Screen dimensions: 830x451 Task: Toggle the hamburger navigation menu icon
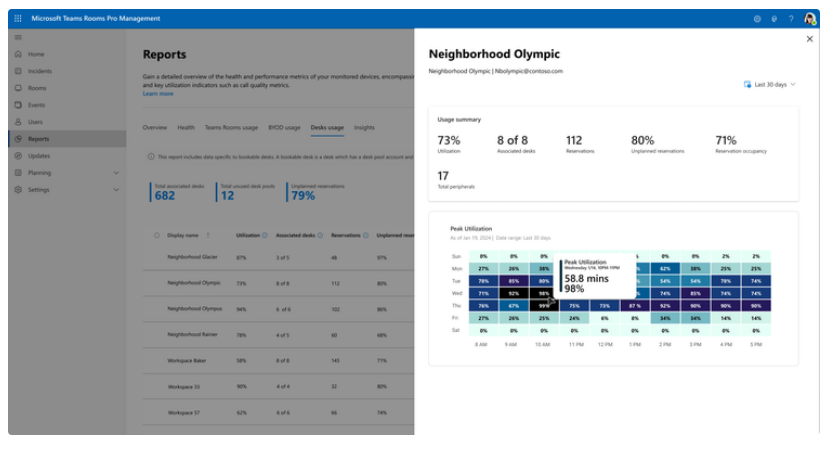click(18, 38)
